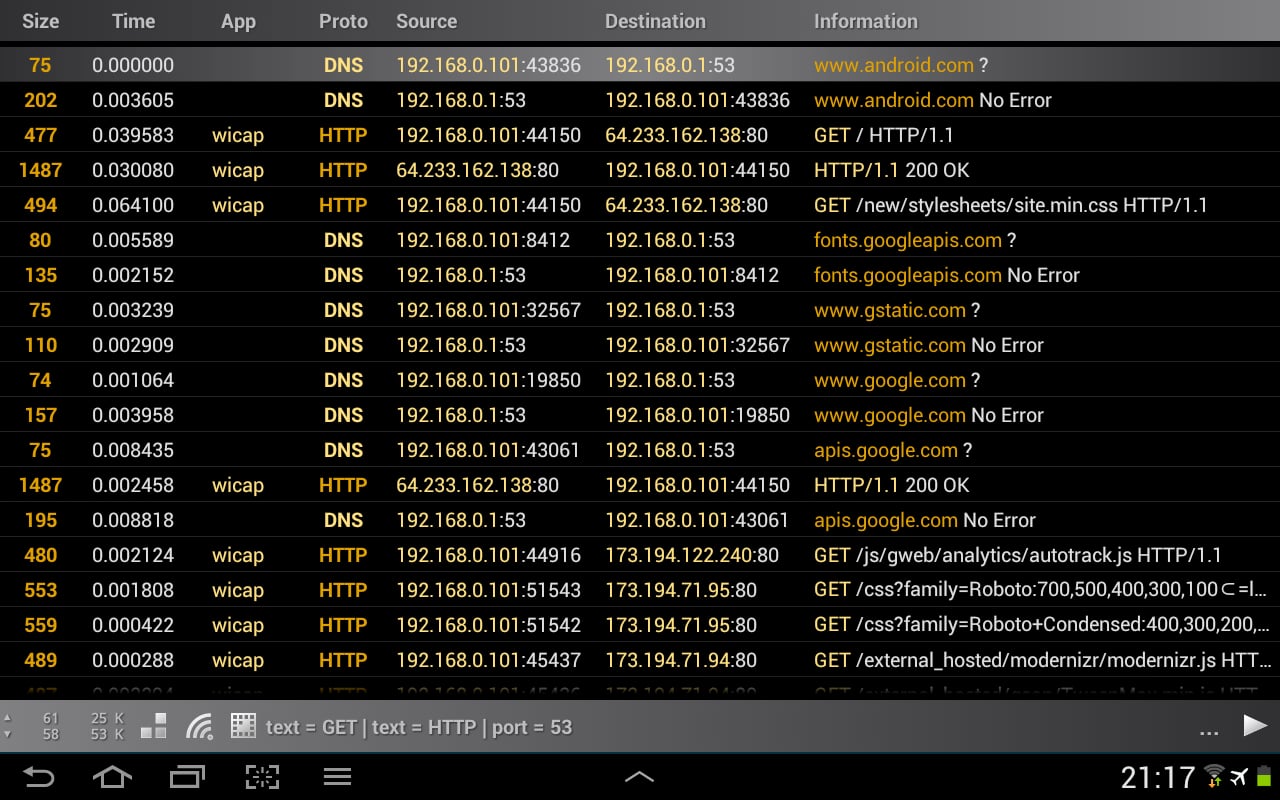Open the Android menu button
The height and width of the screenshot is (800, 1280).
[x=337, y=776]
